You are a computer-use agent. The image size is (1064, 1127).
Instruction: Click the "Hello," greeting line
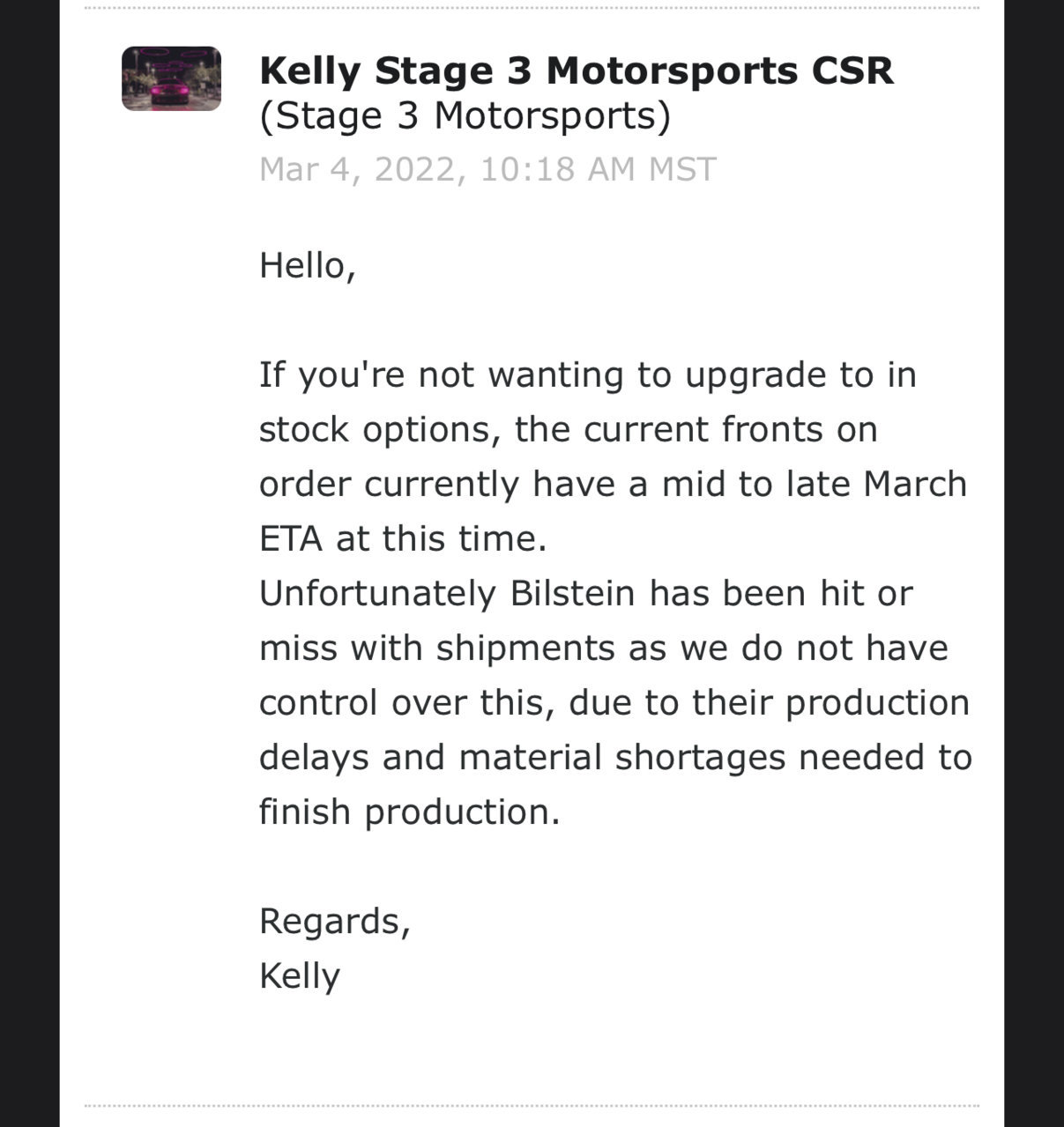(x=308, y=265)
